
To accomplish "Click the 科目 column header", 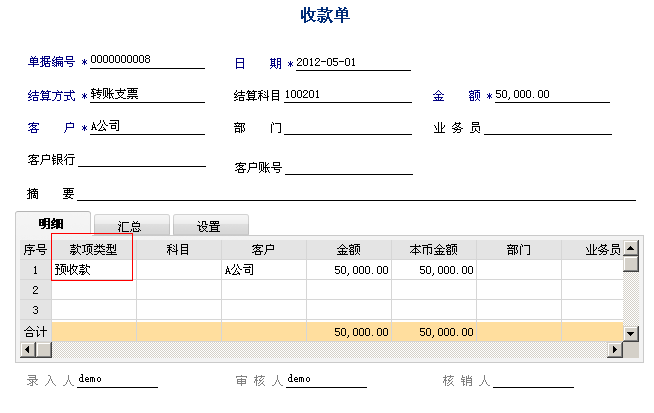I will (x=179, y=249).
